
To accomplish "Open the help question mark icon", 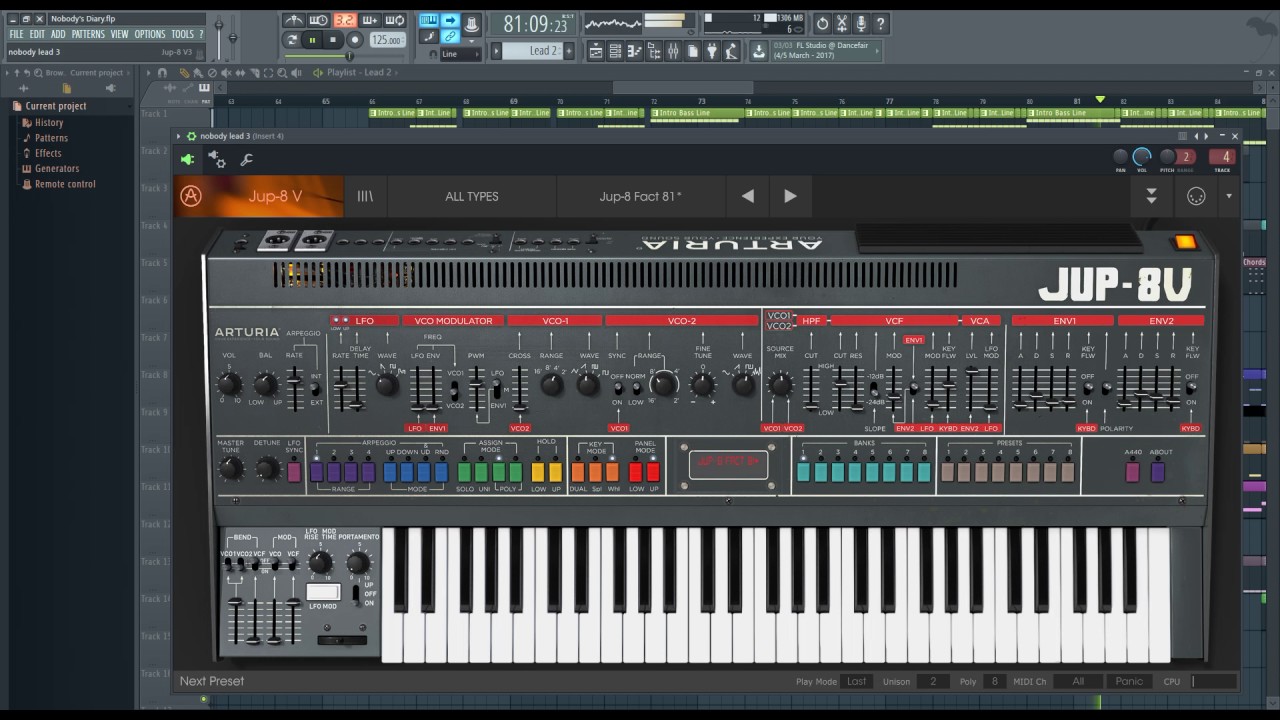I will tap(881, 22).
